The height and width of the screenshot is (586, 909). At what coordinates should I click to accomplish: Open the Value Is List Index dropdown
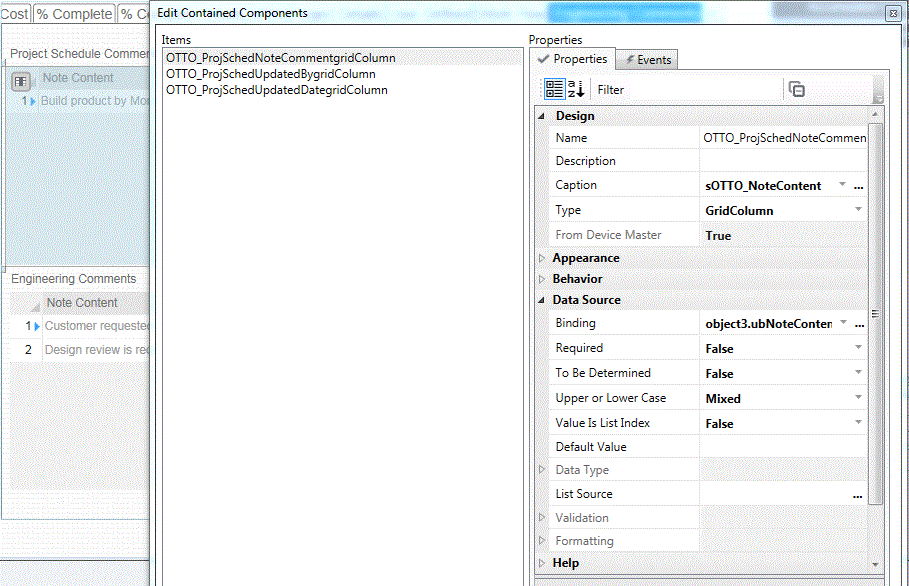pos(855,422)
